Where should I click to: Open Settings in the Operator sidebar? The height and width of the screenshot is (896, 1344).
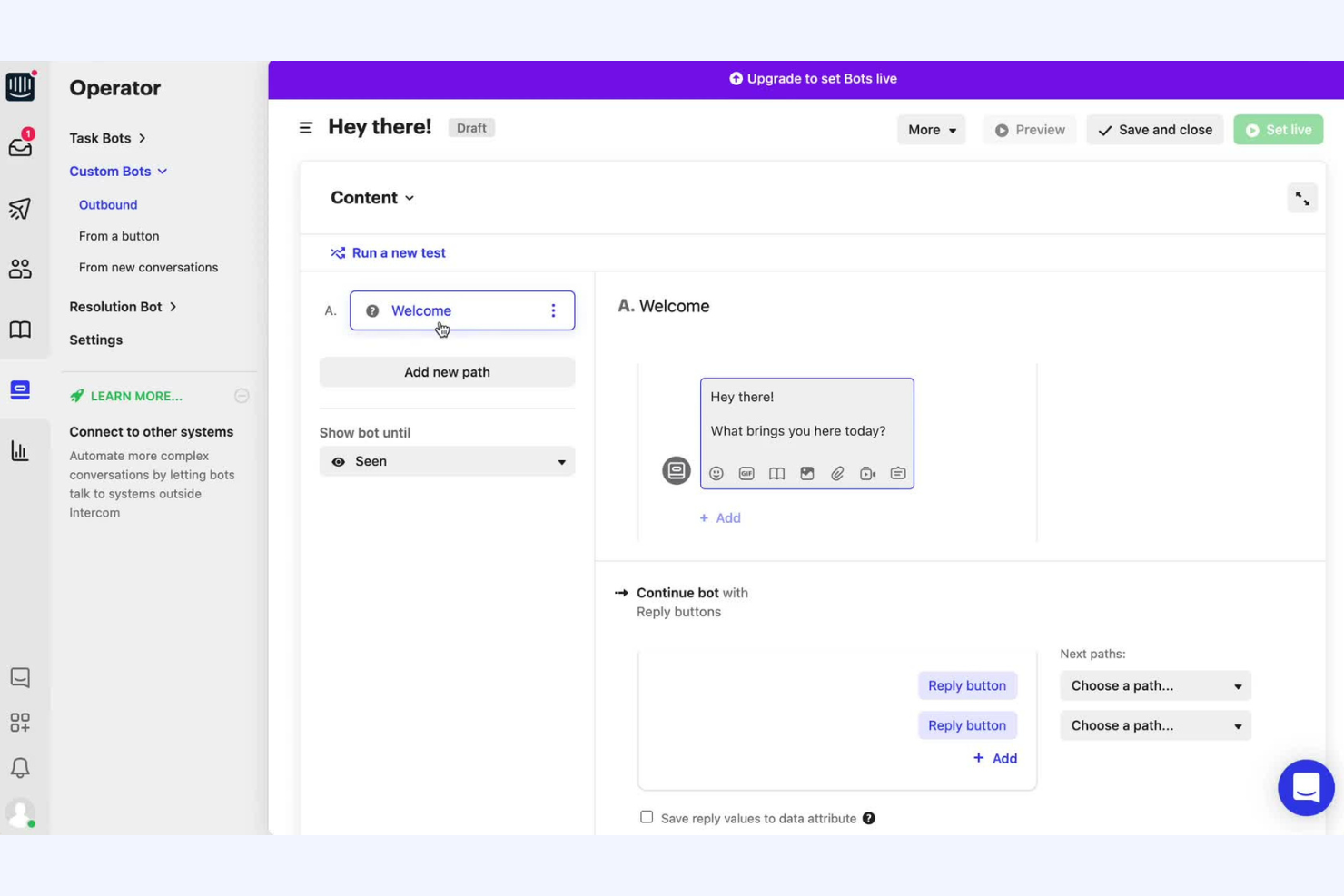(95, 340)
